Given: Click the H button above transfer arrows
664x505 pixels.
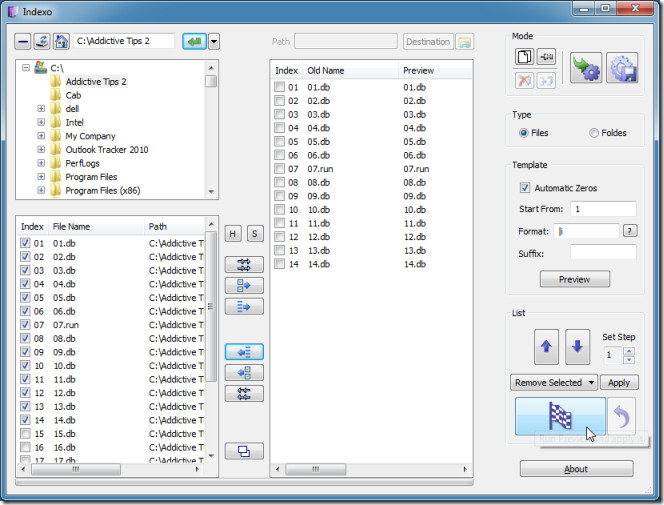Looking at the screenshot, I should click(x=233, y=233).
